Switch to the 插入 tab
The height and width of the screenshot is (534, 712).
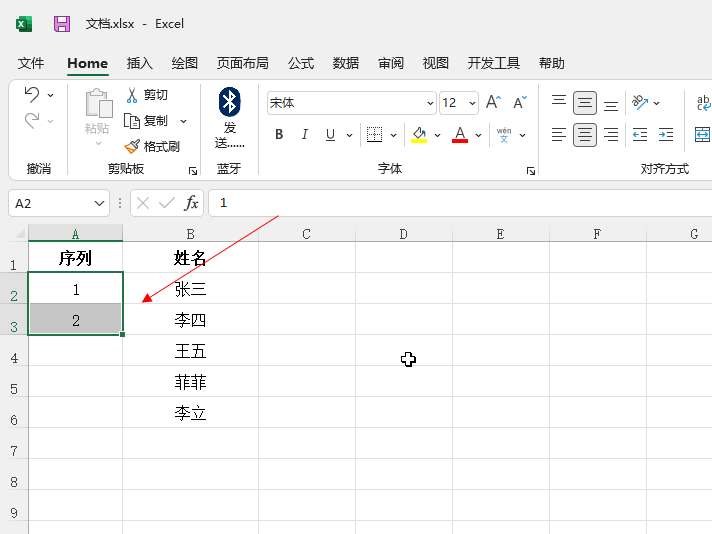139,63
